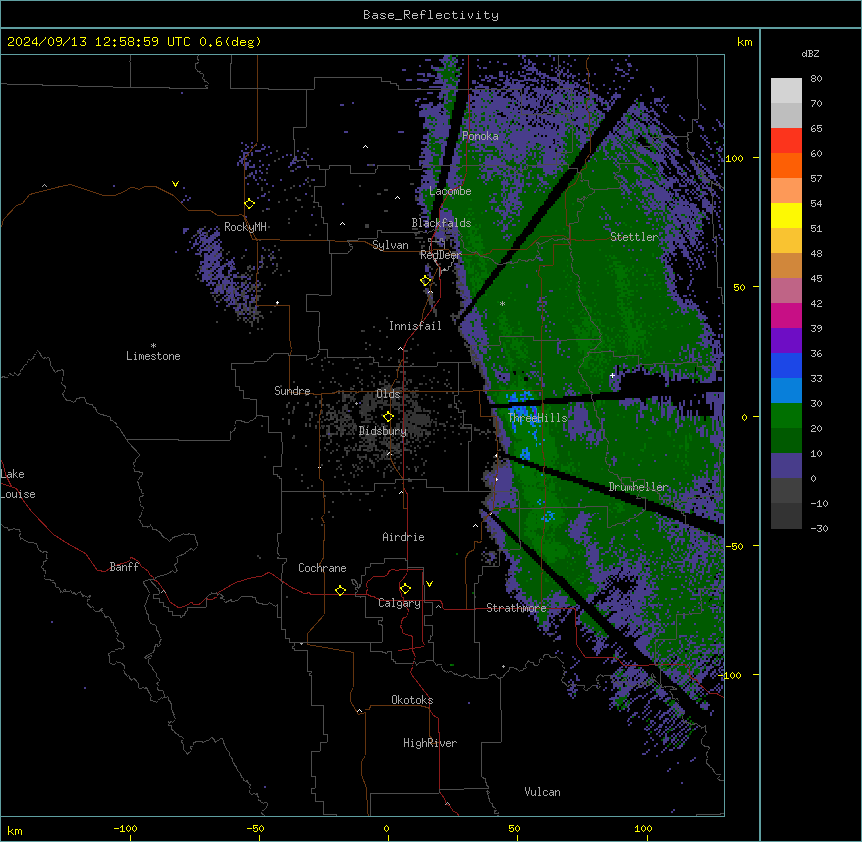Click the 80 value on dBZ legend

pyautogui.click(x=816, y=79)
